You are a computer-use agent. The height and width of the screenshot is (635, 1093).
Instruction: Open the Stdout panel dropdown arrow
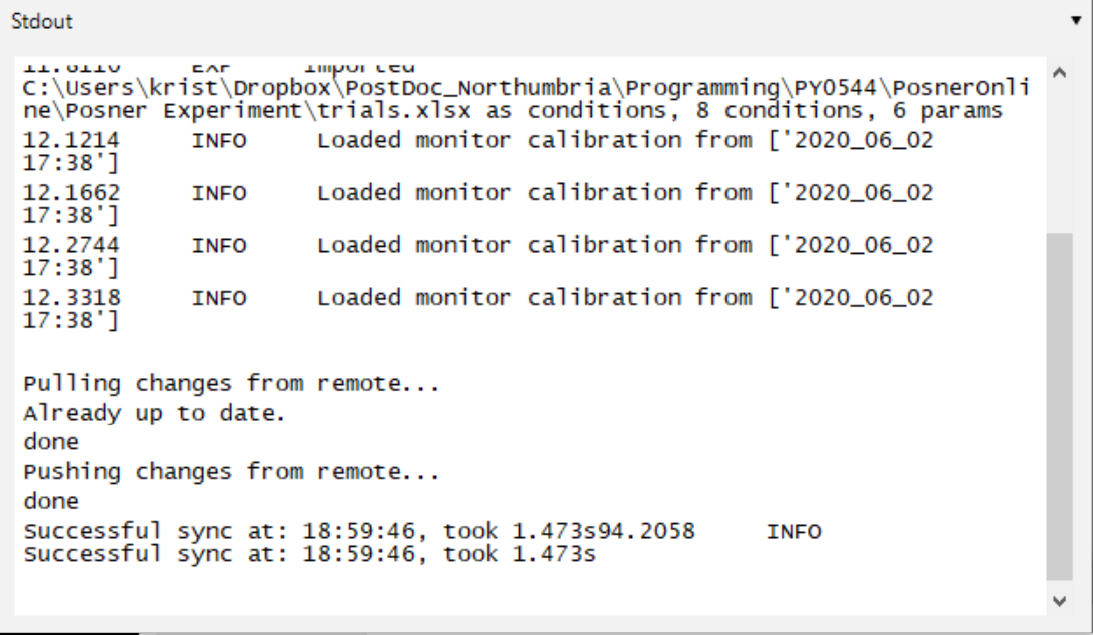(1076, 20)
